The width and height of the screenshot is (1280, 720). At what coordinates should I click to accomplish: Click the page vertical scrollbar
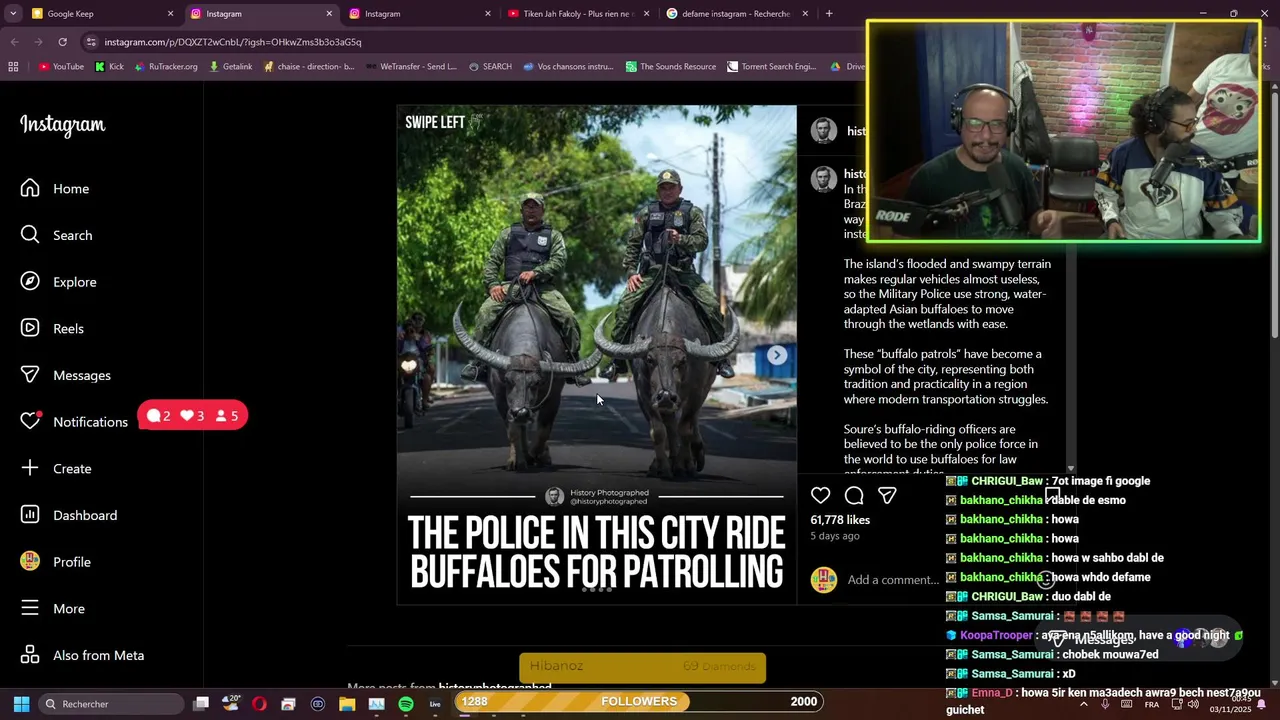[x=1274, y=215]
